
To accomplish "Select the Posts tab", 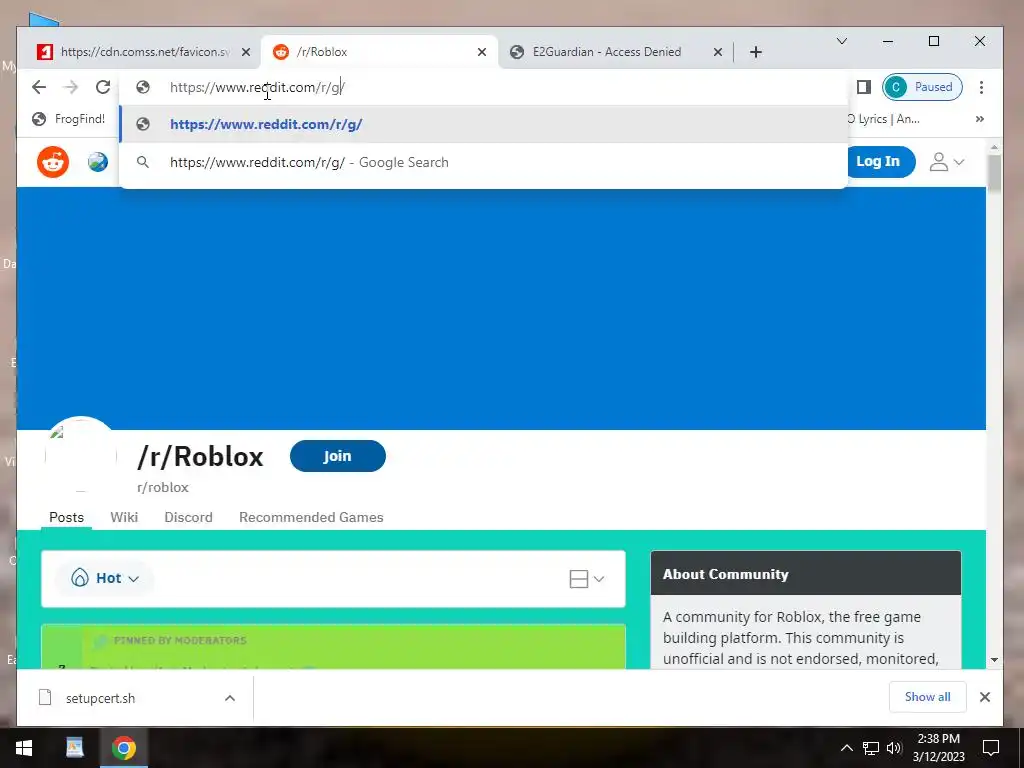I will click(x=67, y=517).
